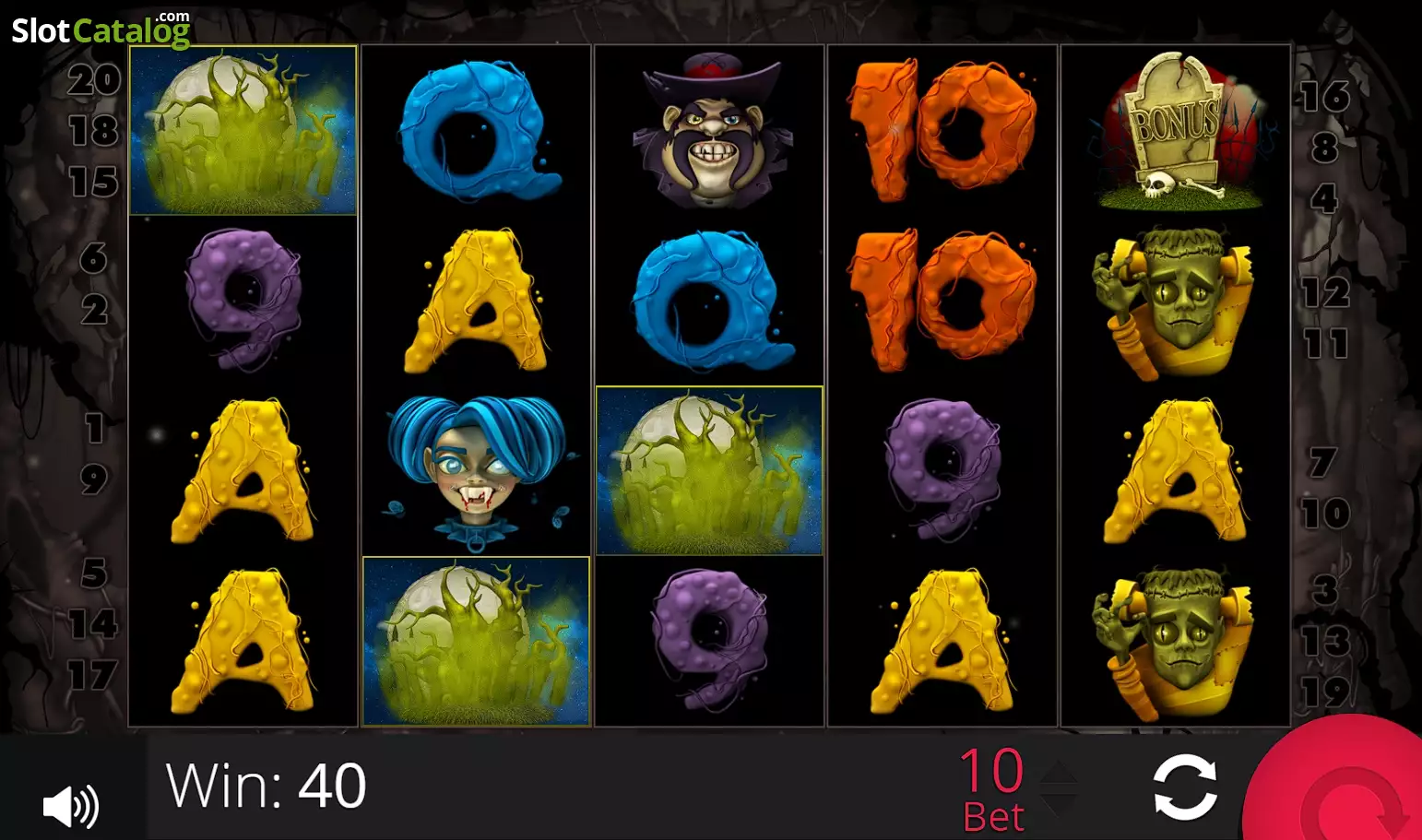Viewport: 1422px width, 840px height.
Task: Open the SlotCatalog.com logo link
Action: (101, 30)
